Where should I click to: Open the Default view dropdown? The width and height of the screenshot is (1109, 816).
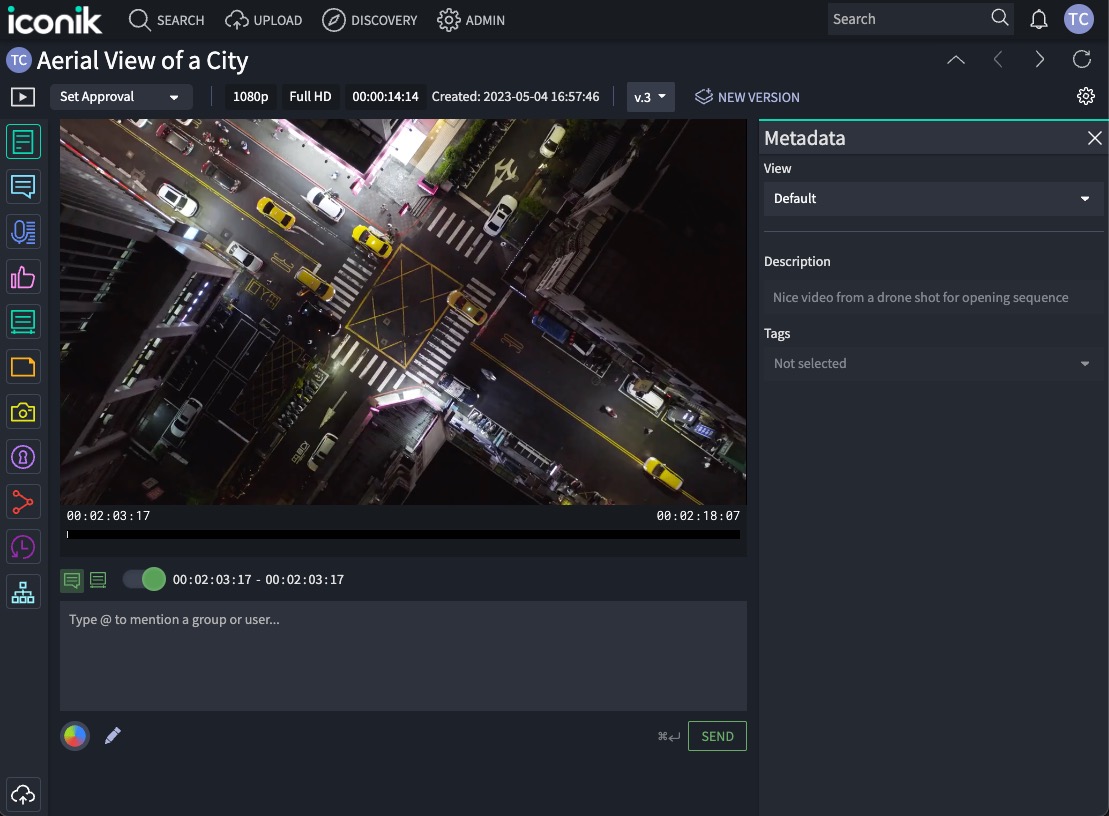coord(932,198)
